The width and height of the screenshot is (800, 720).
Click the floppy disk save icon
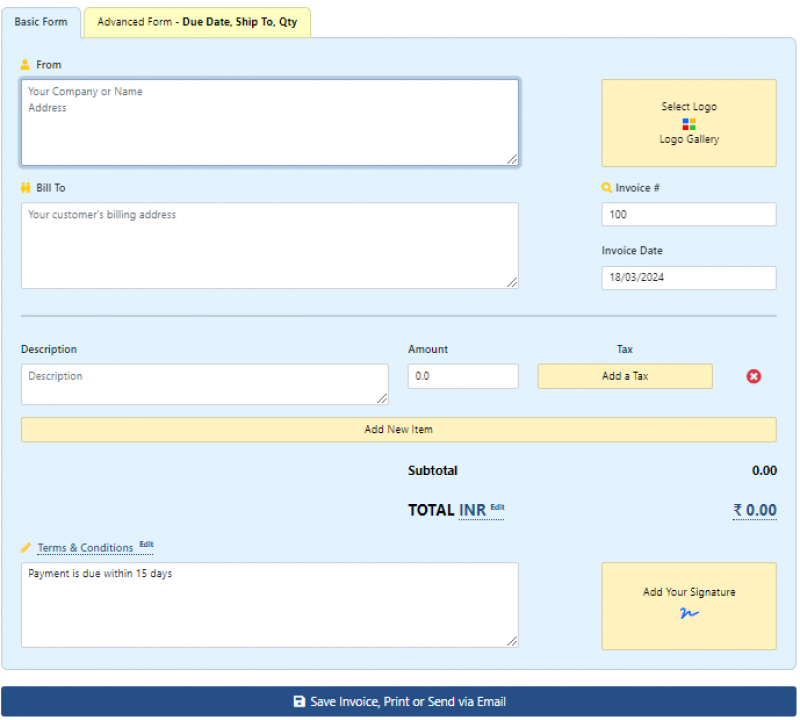pos(298,702)
